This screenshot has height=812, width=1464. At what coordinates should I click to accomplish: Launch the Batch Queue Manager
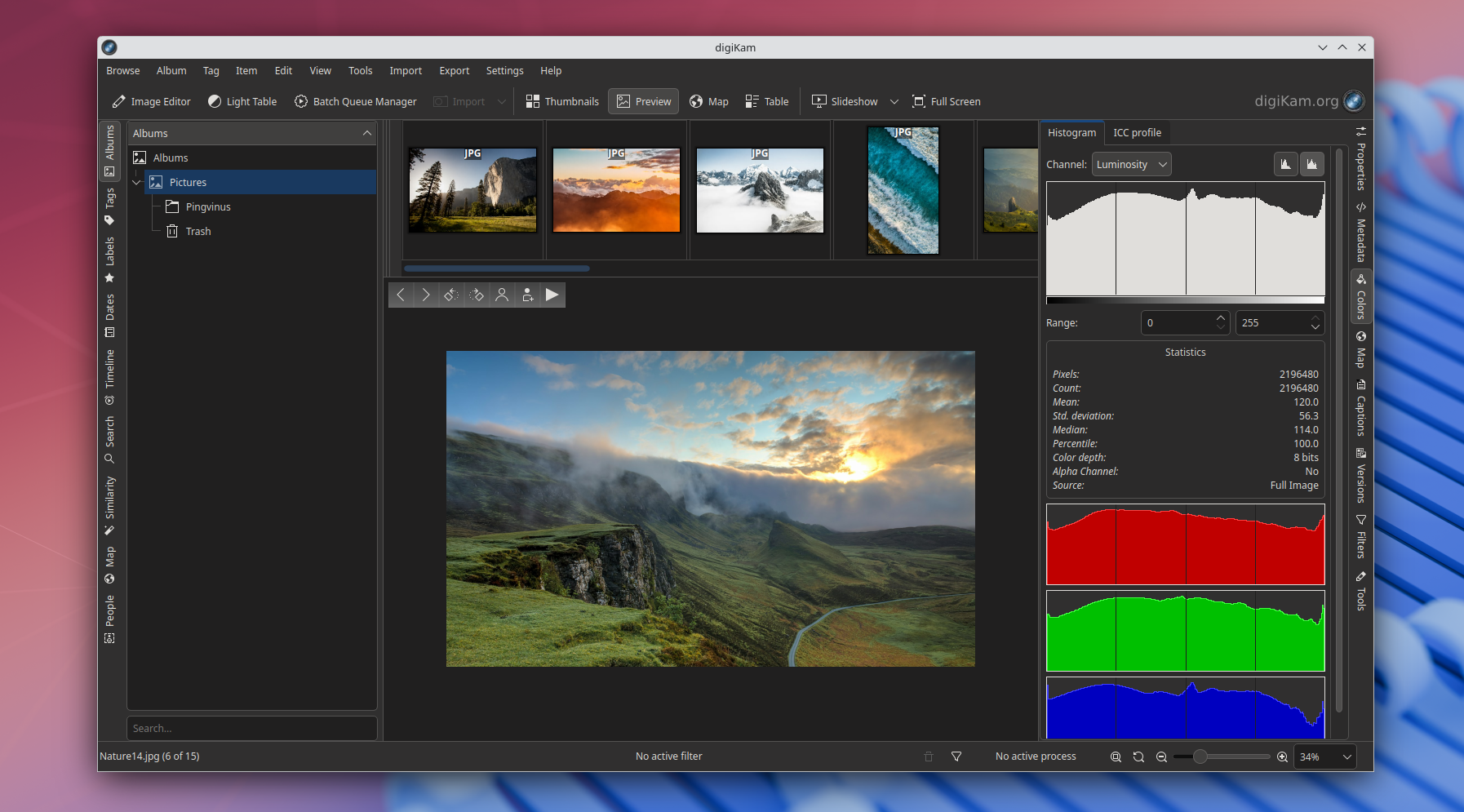click(356, 101)
